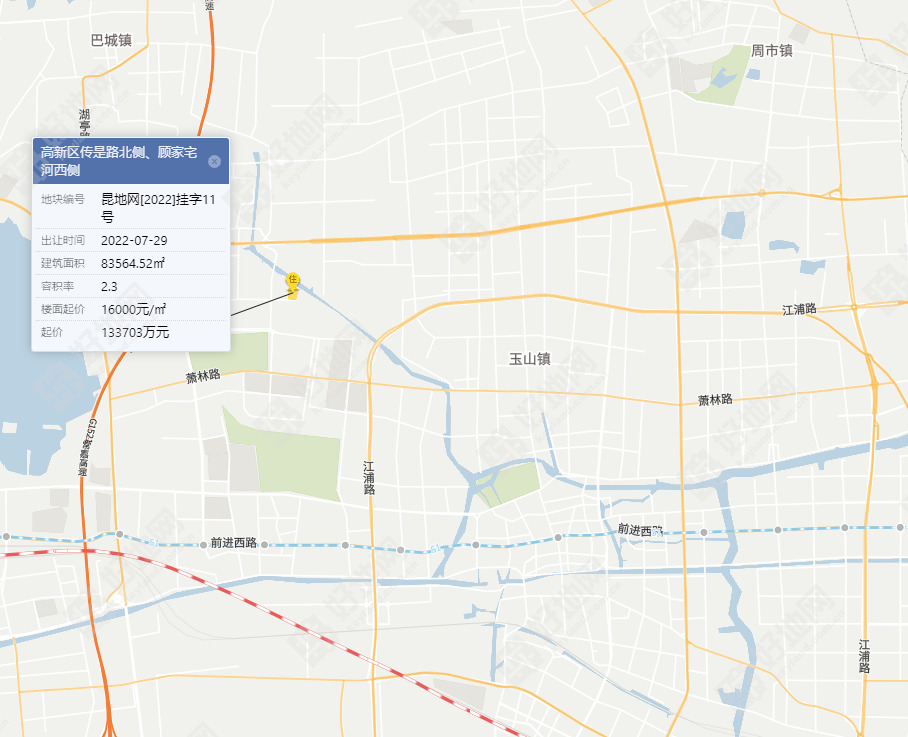The height and width of the screenshot is (737, 908).
Task: Click the plot number 昆地网[2022]挂字11号
Action: (x=158, y=208)
